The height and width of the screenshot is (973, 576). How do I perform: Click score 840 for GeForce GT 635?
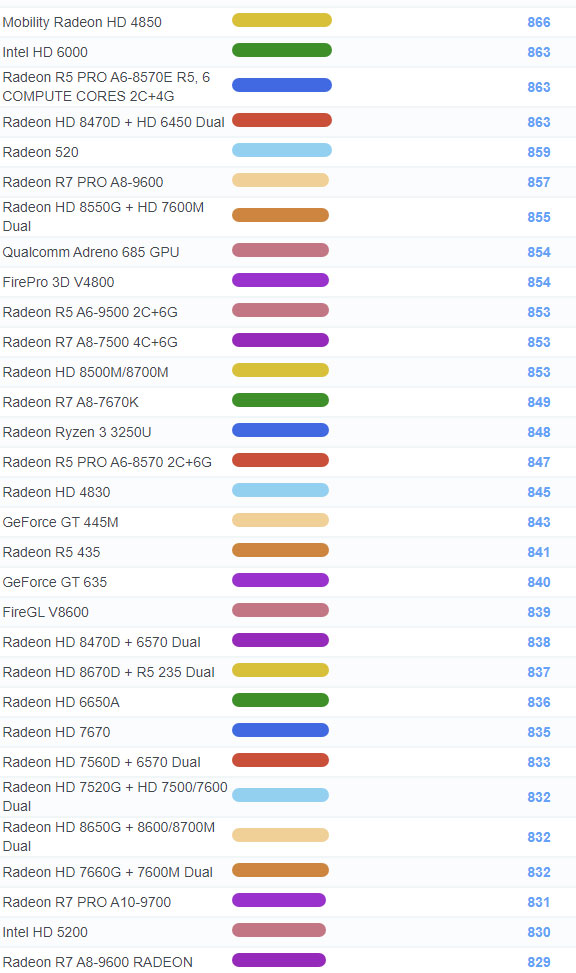coord(539,582)
